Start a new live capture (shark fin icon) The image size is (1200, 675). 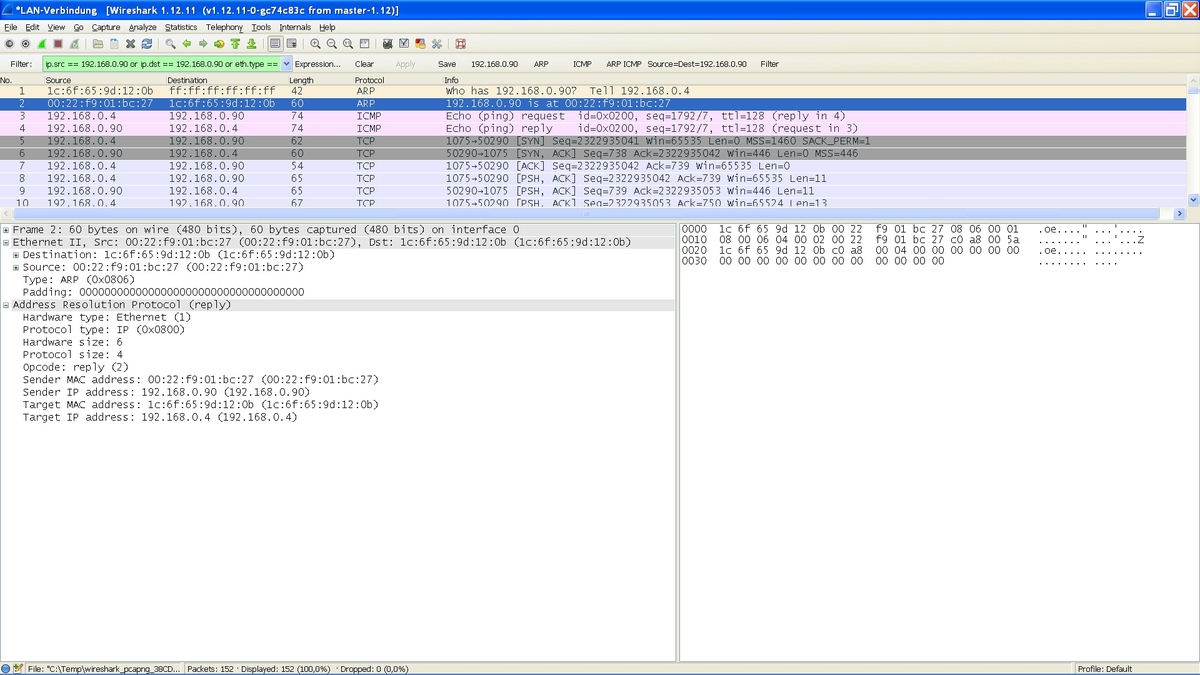(x=42, y=44)
